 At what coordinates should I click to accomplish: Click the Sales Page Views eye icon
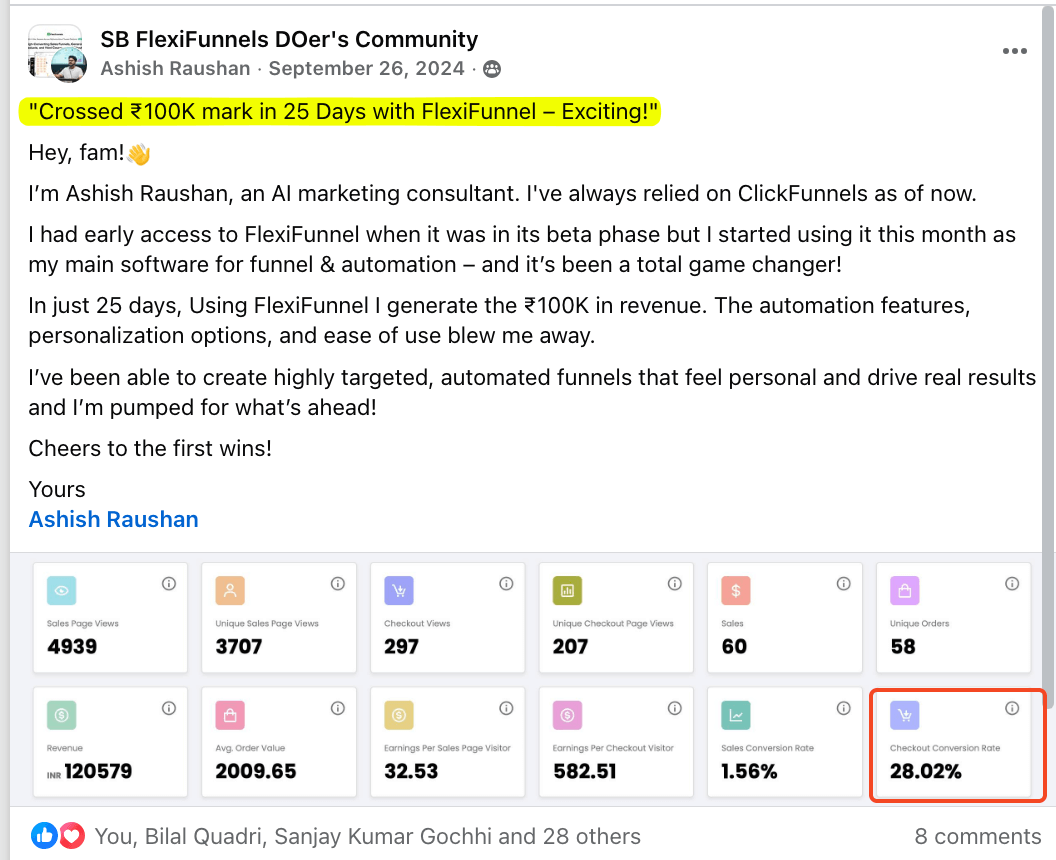(61, 591)
